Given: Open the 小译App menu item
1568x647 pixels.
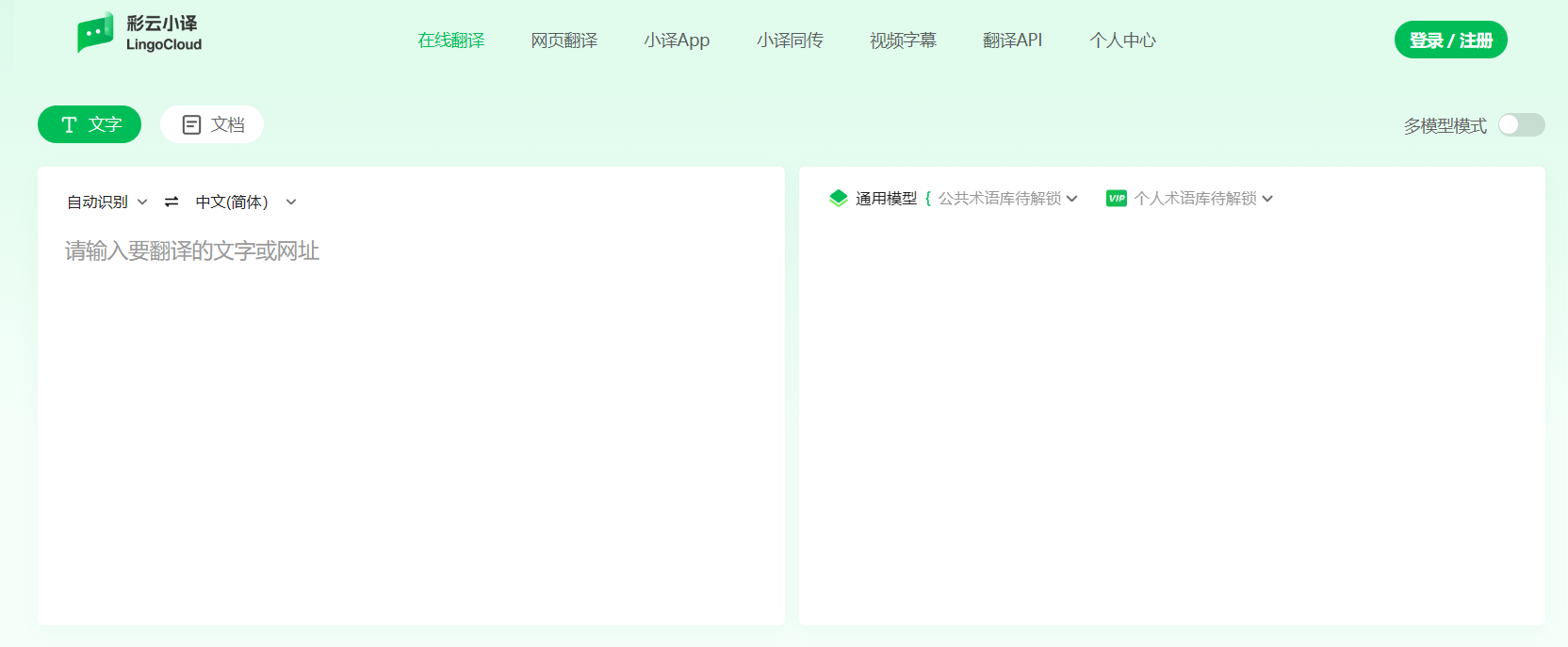Looking at the screenshot, I should (x=677, y=40).
